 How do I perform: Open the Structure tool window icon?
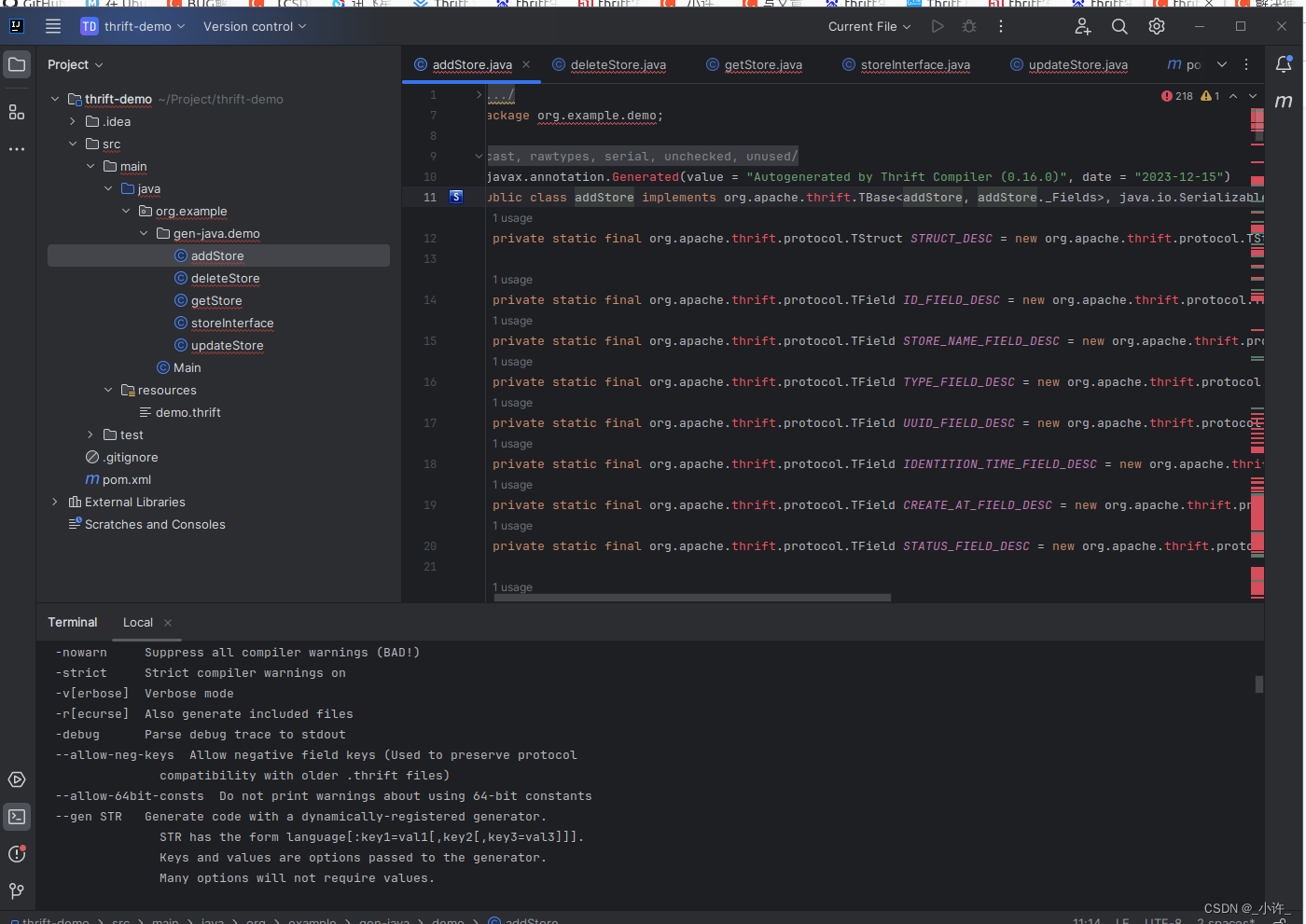pyautogui.click(x=17, y=112)
